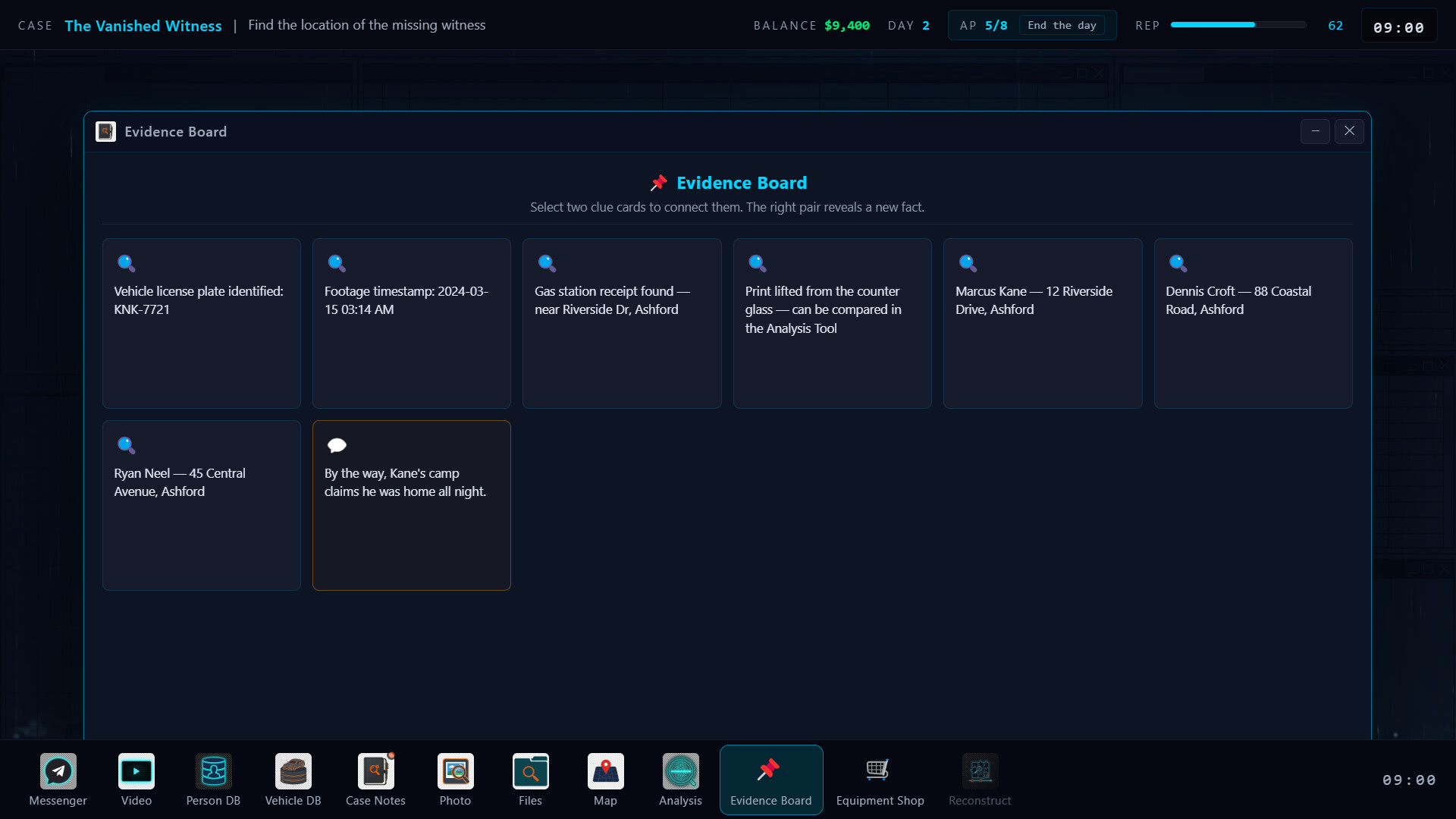Viewport: 1456px width, 819px height.
Task: Click the Reconstruct dock icon
Action: 980,780
